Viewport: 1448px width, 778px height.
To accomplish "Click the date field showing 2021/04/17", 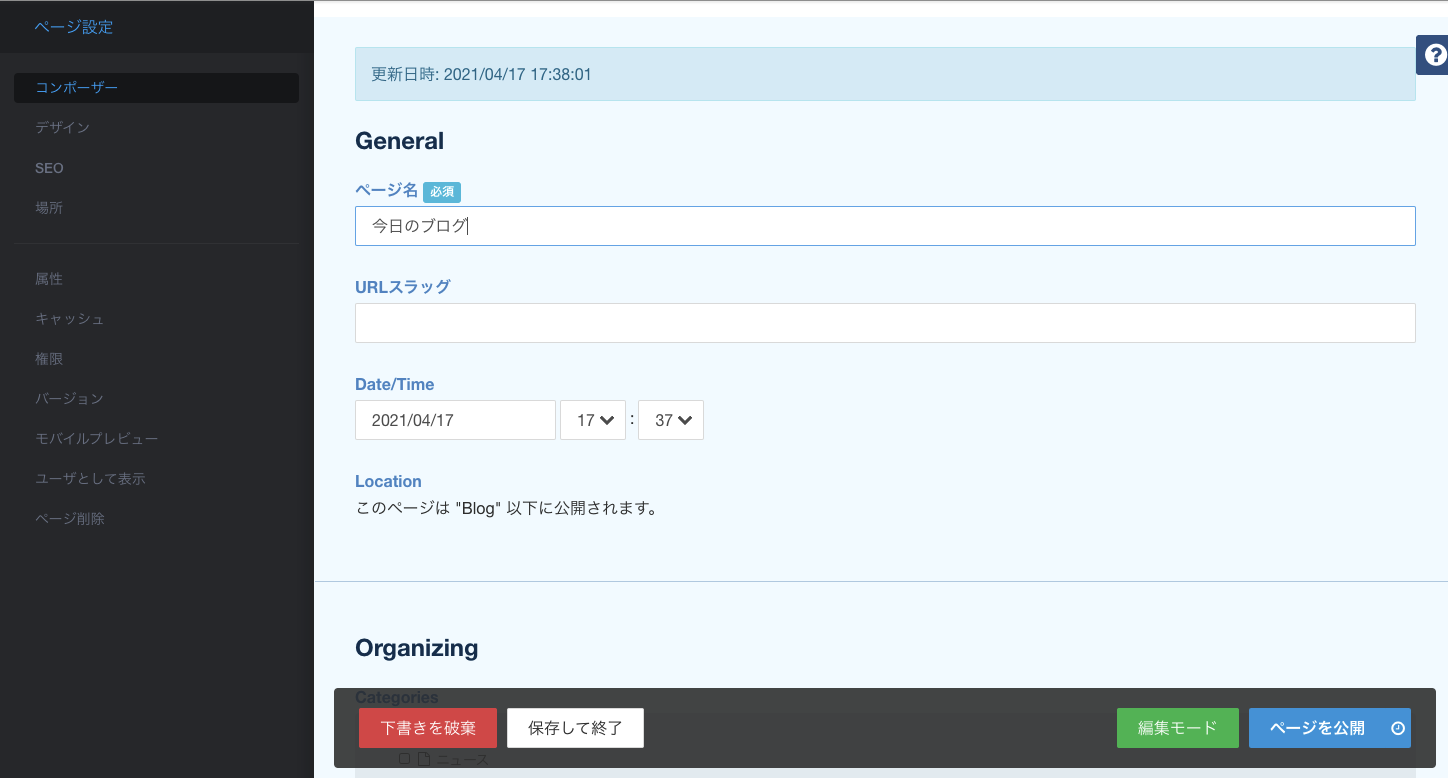I will pyautogui.click(x=455, y=420).
